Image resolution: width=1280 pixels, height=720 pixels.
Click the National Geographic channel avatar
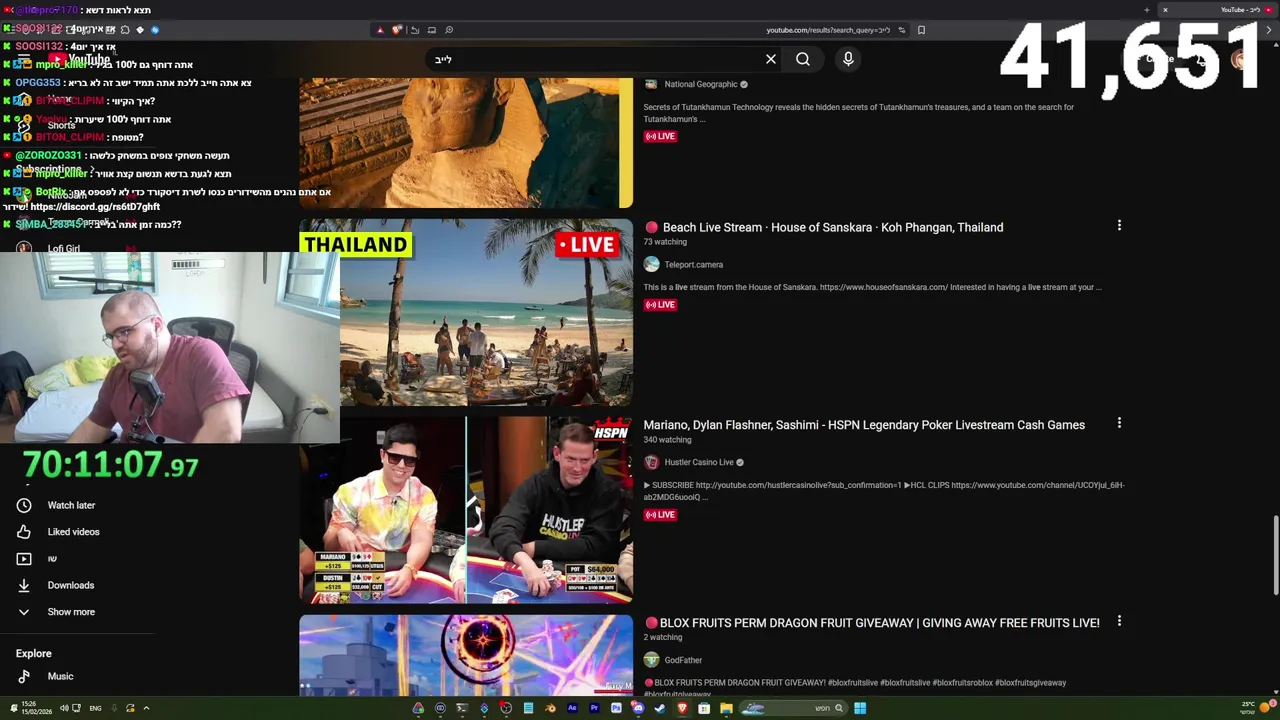[652, 84]
